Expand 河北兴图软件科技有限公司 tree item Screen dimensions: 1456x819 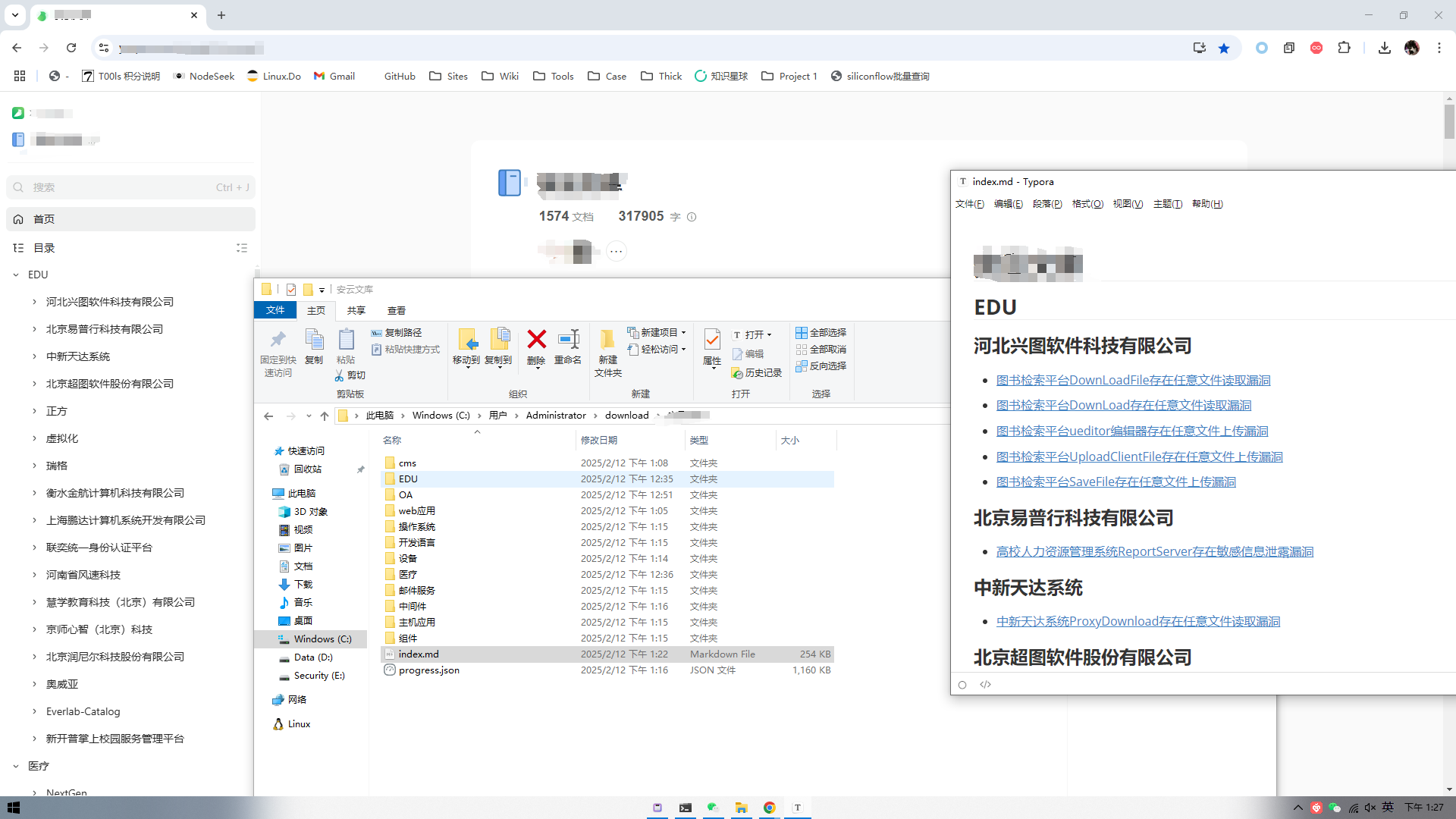[34, 302]
